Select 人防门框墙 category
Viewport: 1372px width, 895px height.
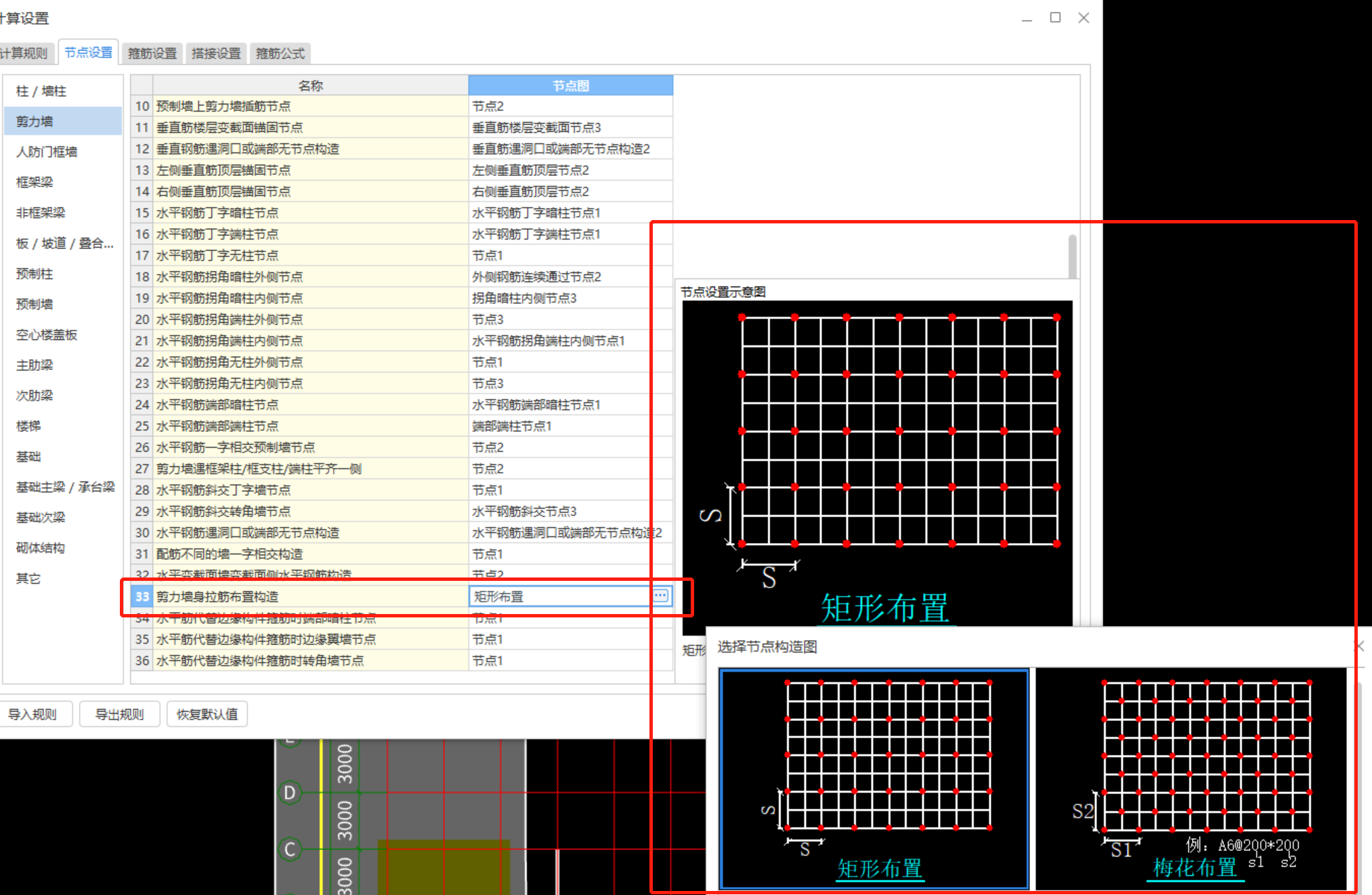[62, 152]
